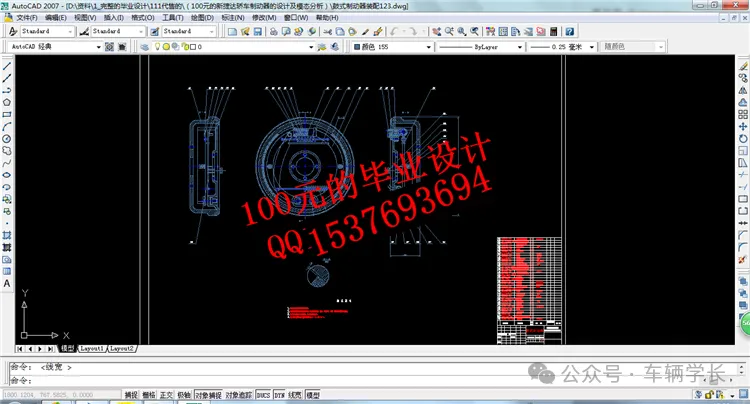Select the Move tool in modify toolbar
The image size is (750, 404).
click(x=743, y=126)
